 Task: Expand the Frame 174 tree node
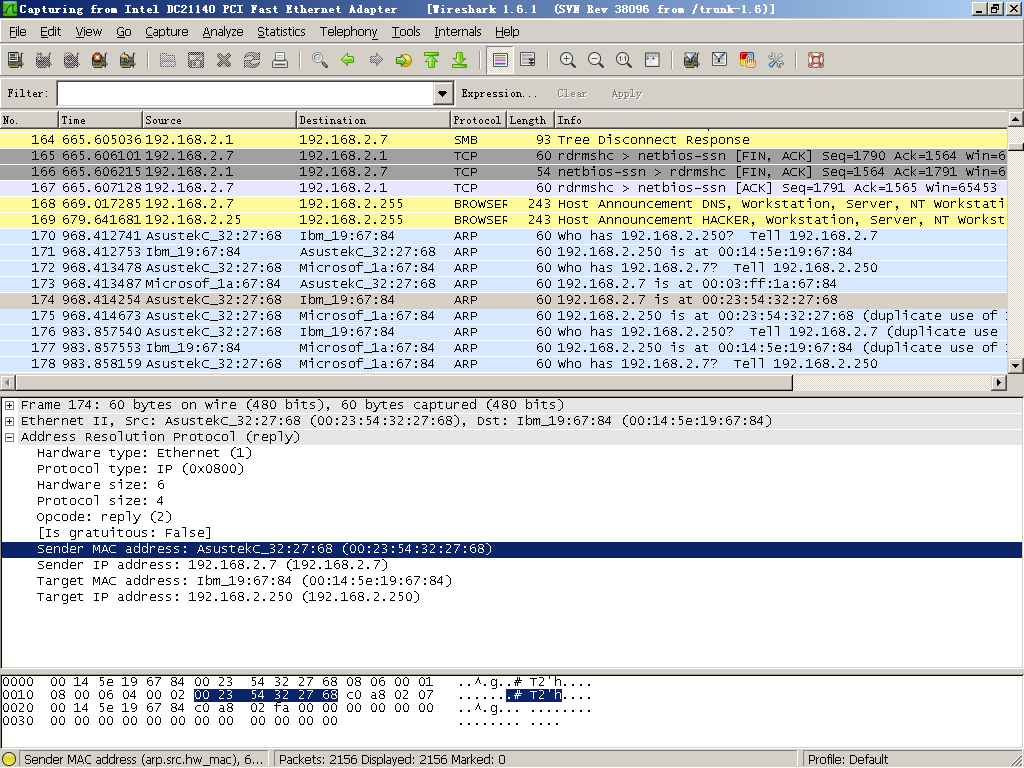(x=10, y=405)
